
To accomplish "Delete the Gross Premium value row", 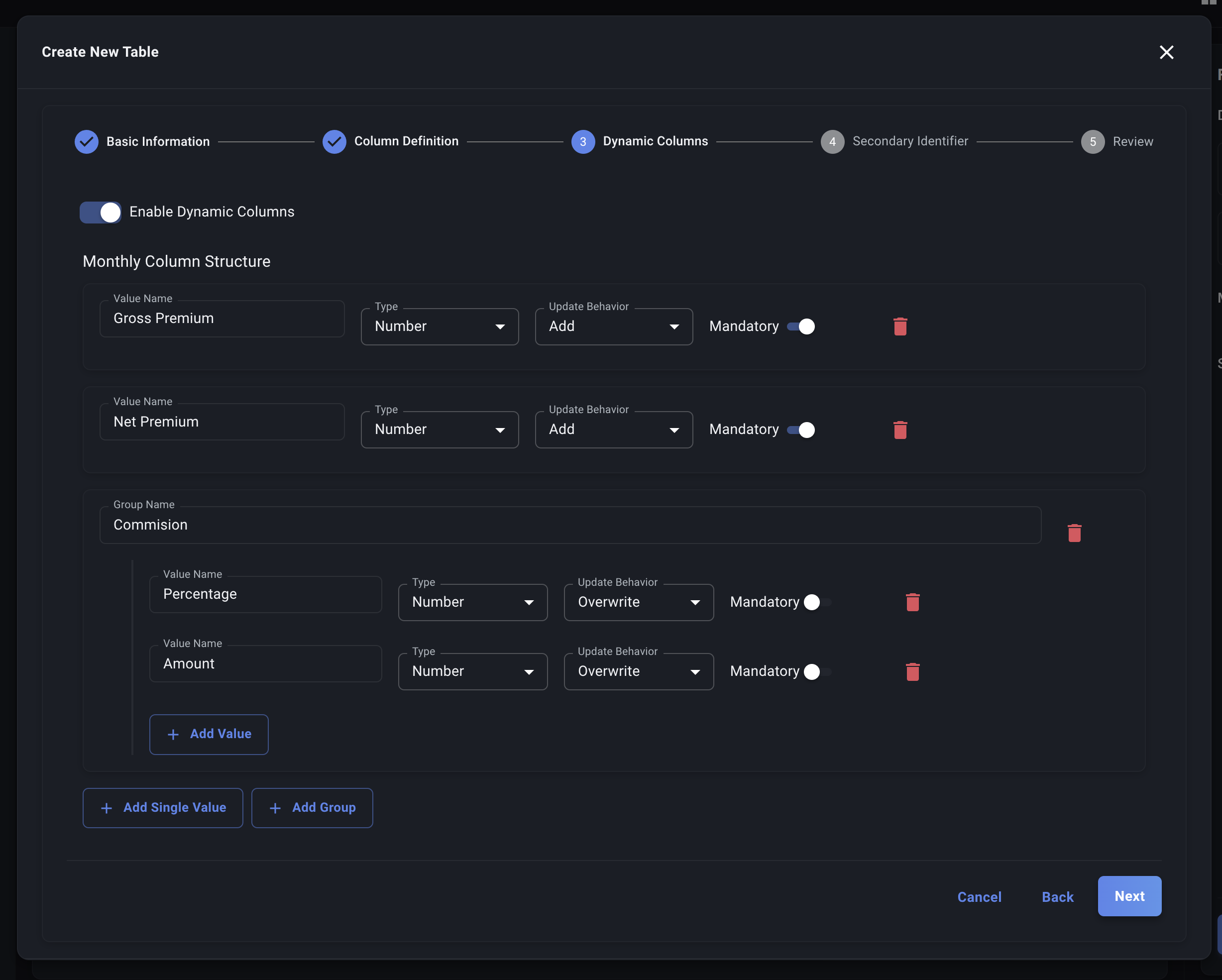I will coord(899,327).
